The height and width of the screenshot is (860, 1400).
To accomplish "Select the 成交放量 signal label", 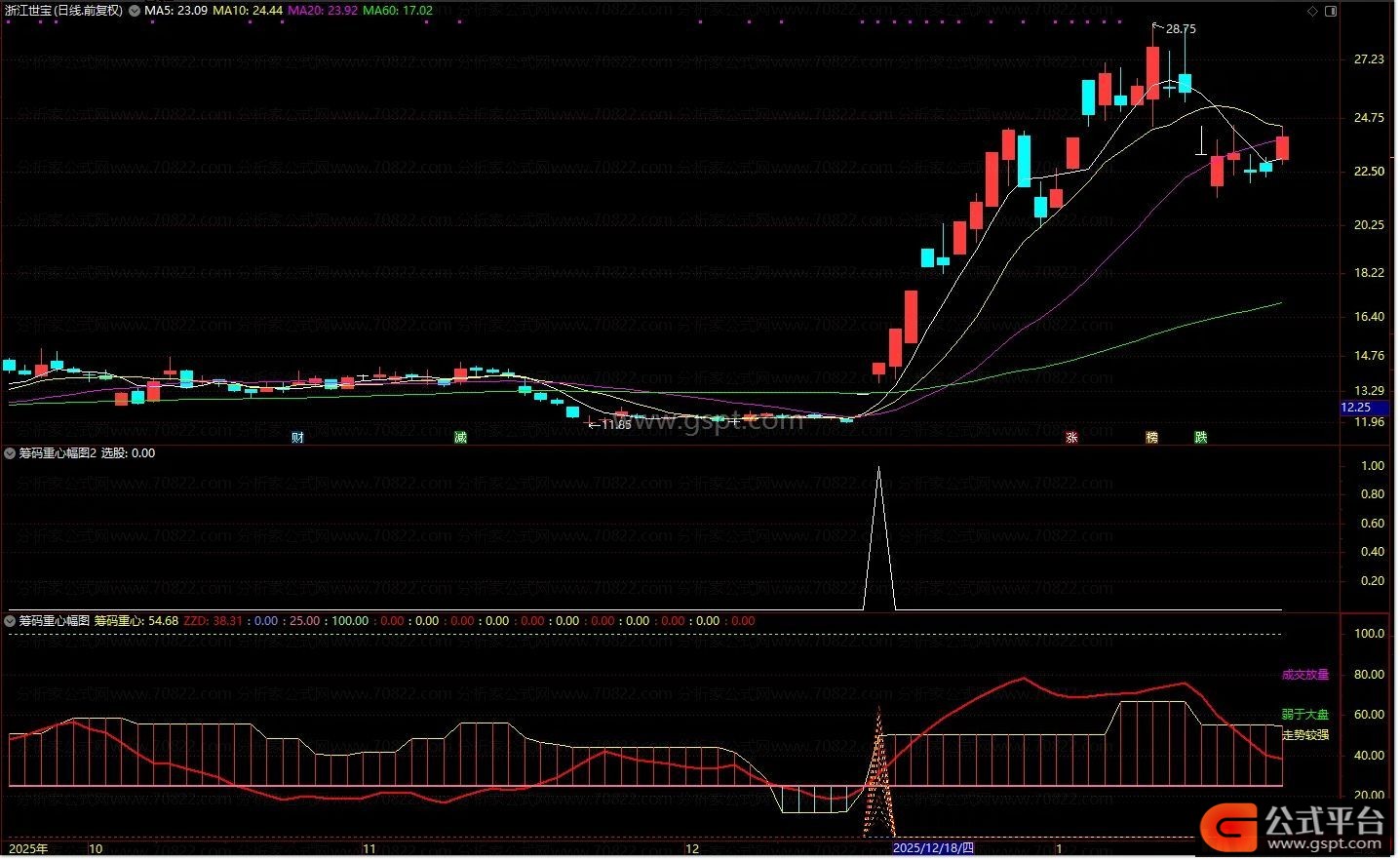I will coord(1304,675).
